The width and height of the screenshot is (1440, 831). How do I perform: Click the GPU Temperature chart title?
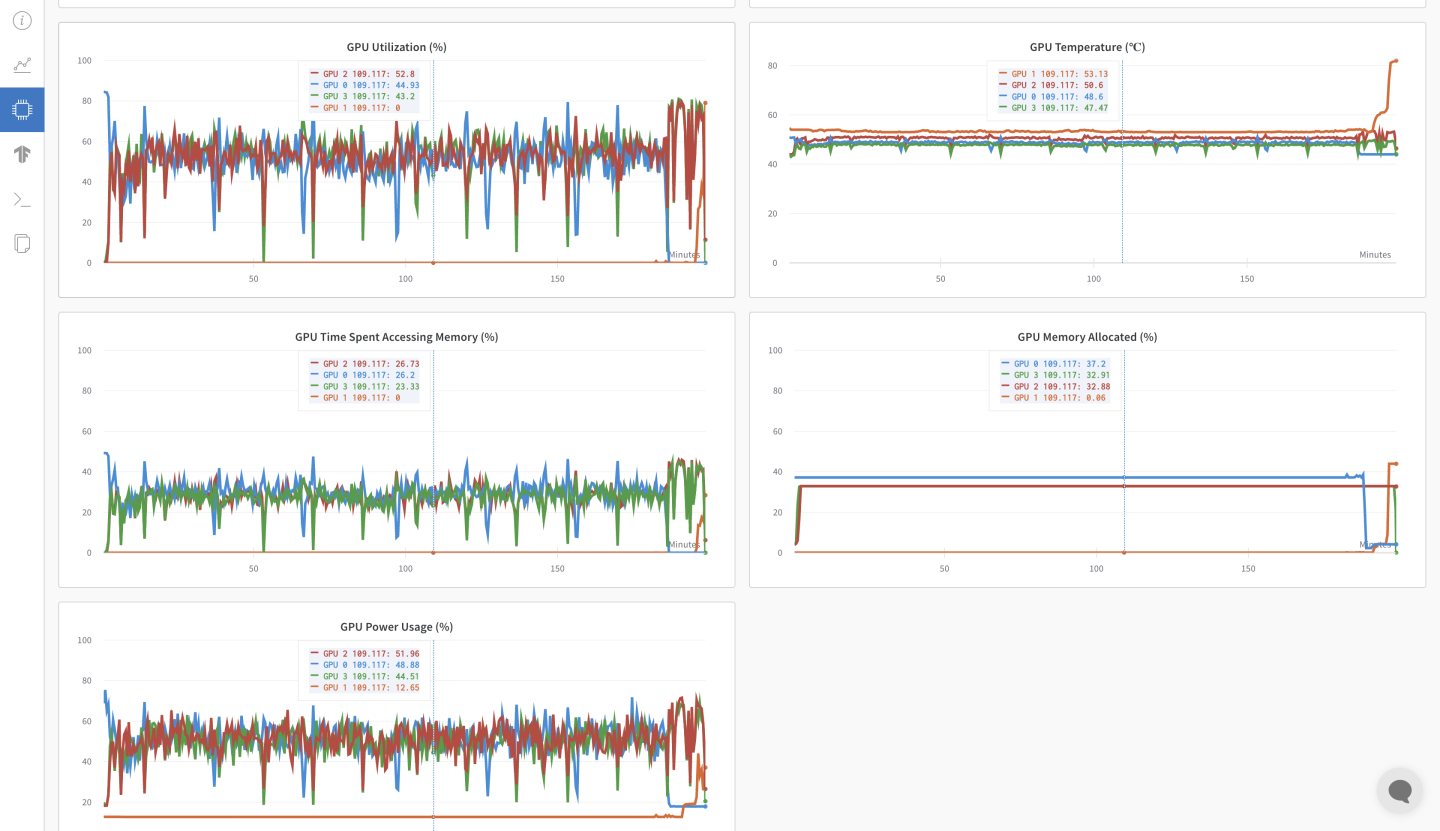[1086, 46]
